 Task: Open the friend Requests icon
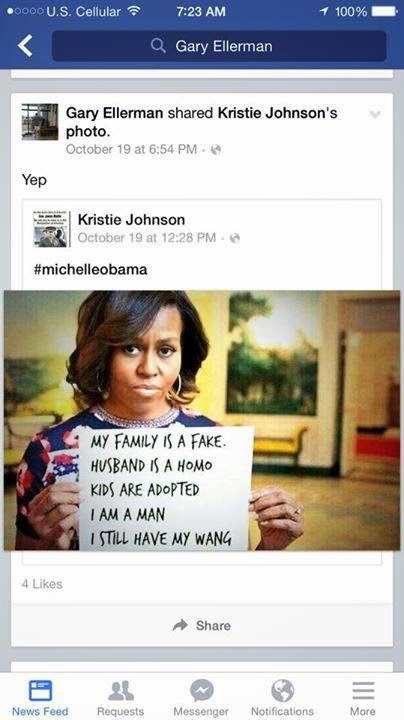coord(121,691)
